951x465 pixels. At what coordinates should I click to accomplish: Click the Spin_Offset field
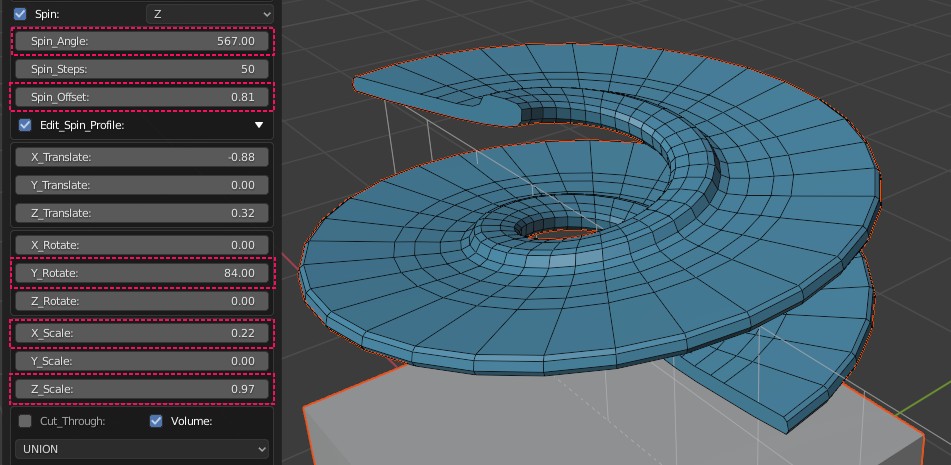(141, 97)
